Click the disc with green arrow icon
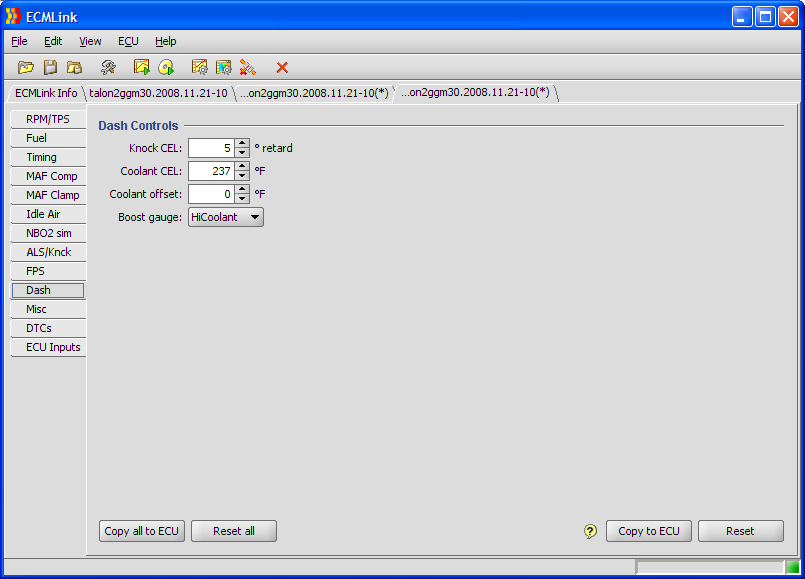 (x=166, y=67)
